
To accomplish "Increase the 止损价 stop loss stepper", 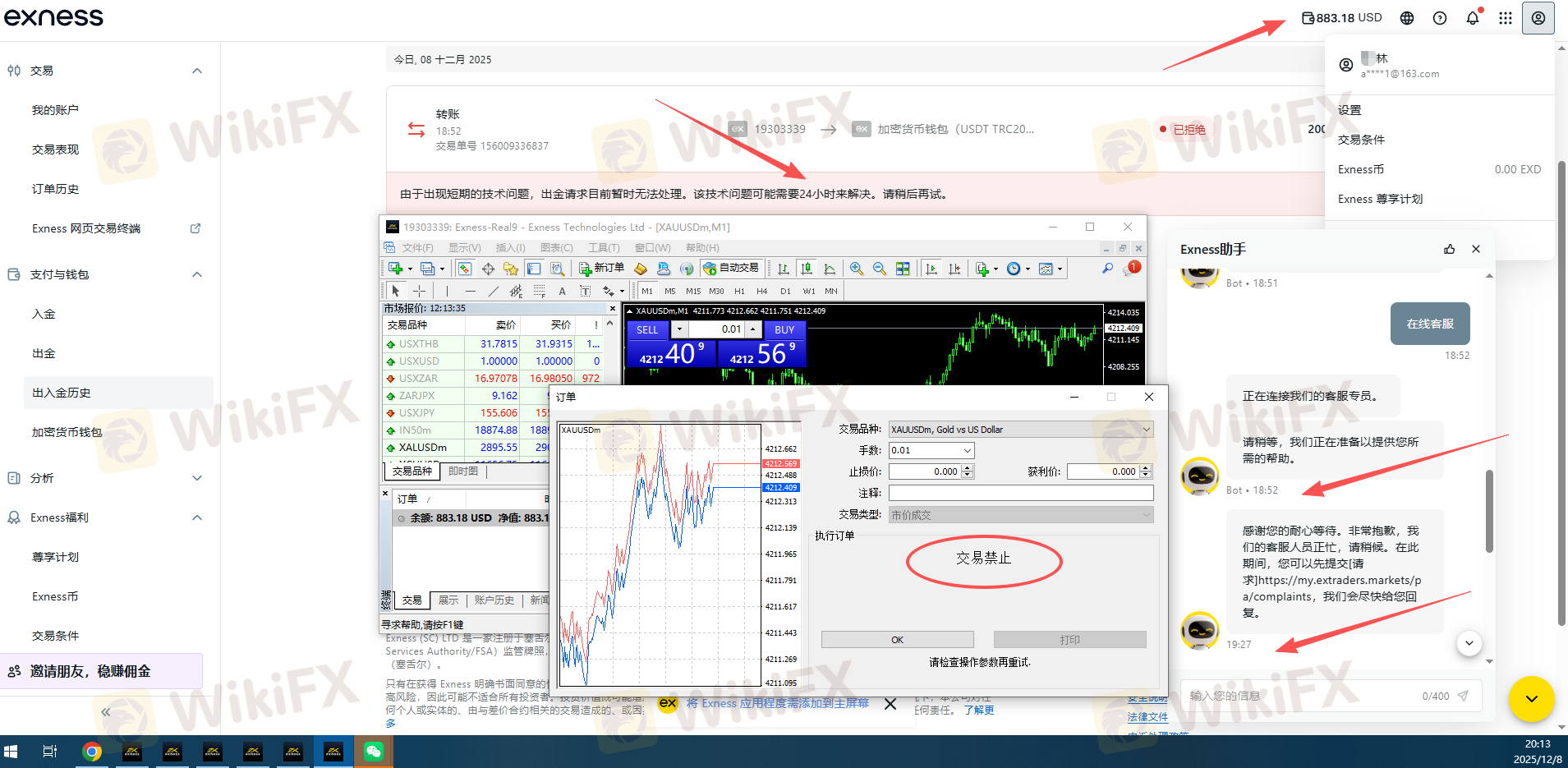I will click(x=968, y=468).
